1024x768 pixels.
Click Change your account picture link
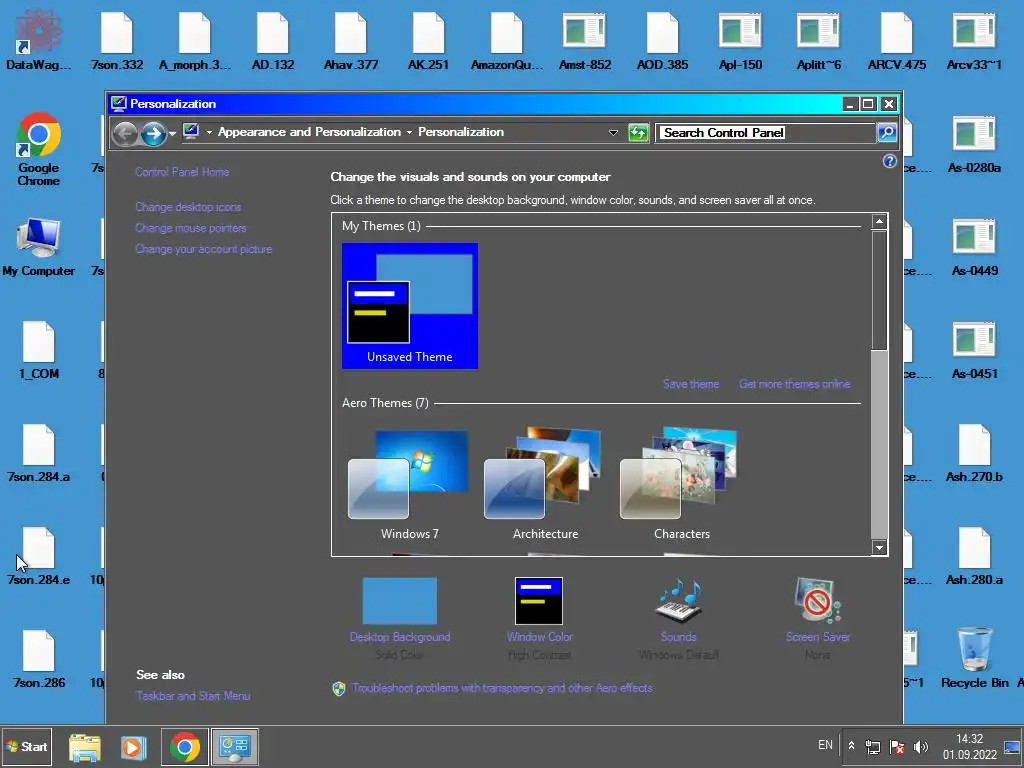pos(204,249)
